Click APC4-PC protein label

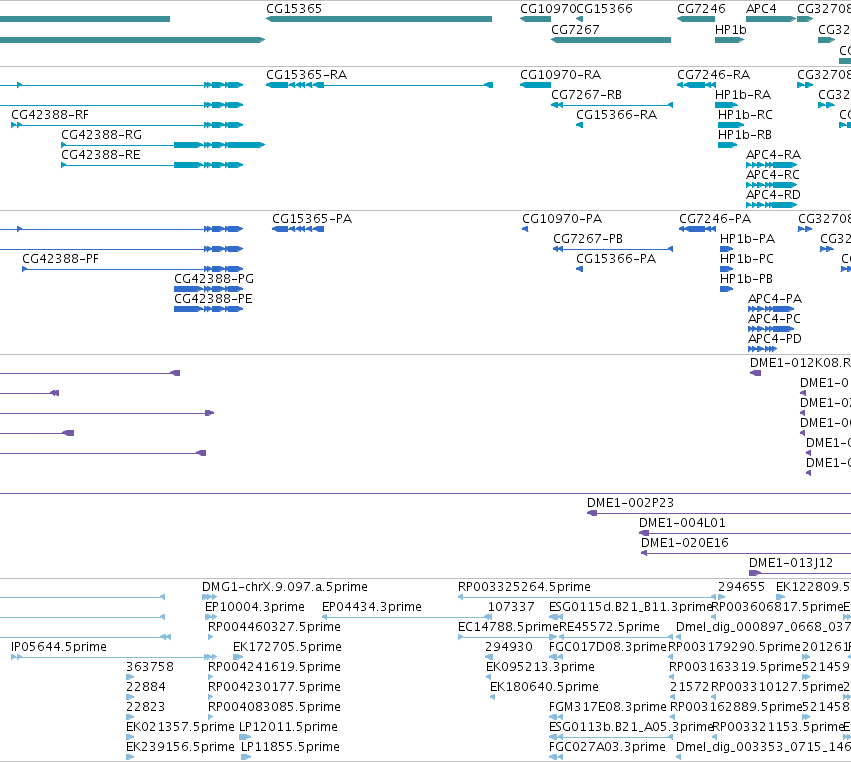(774, 319)
